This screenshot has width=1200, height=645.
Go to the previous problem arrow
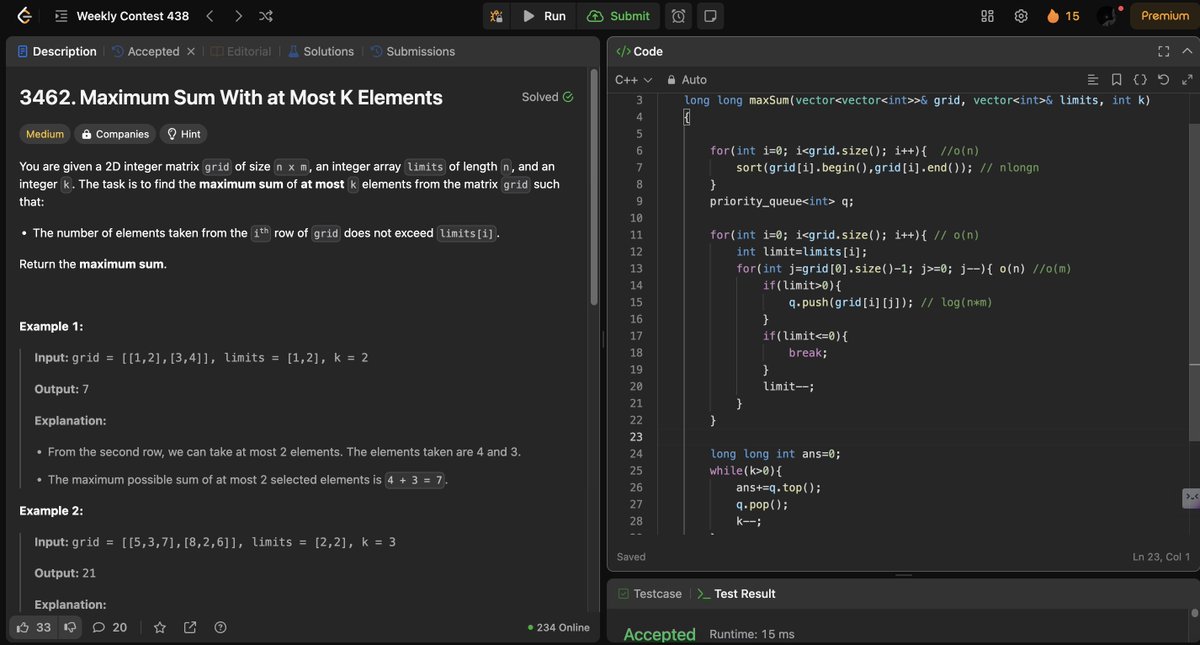[x=209, y=16]
